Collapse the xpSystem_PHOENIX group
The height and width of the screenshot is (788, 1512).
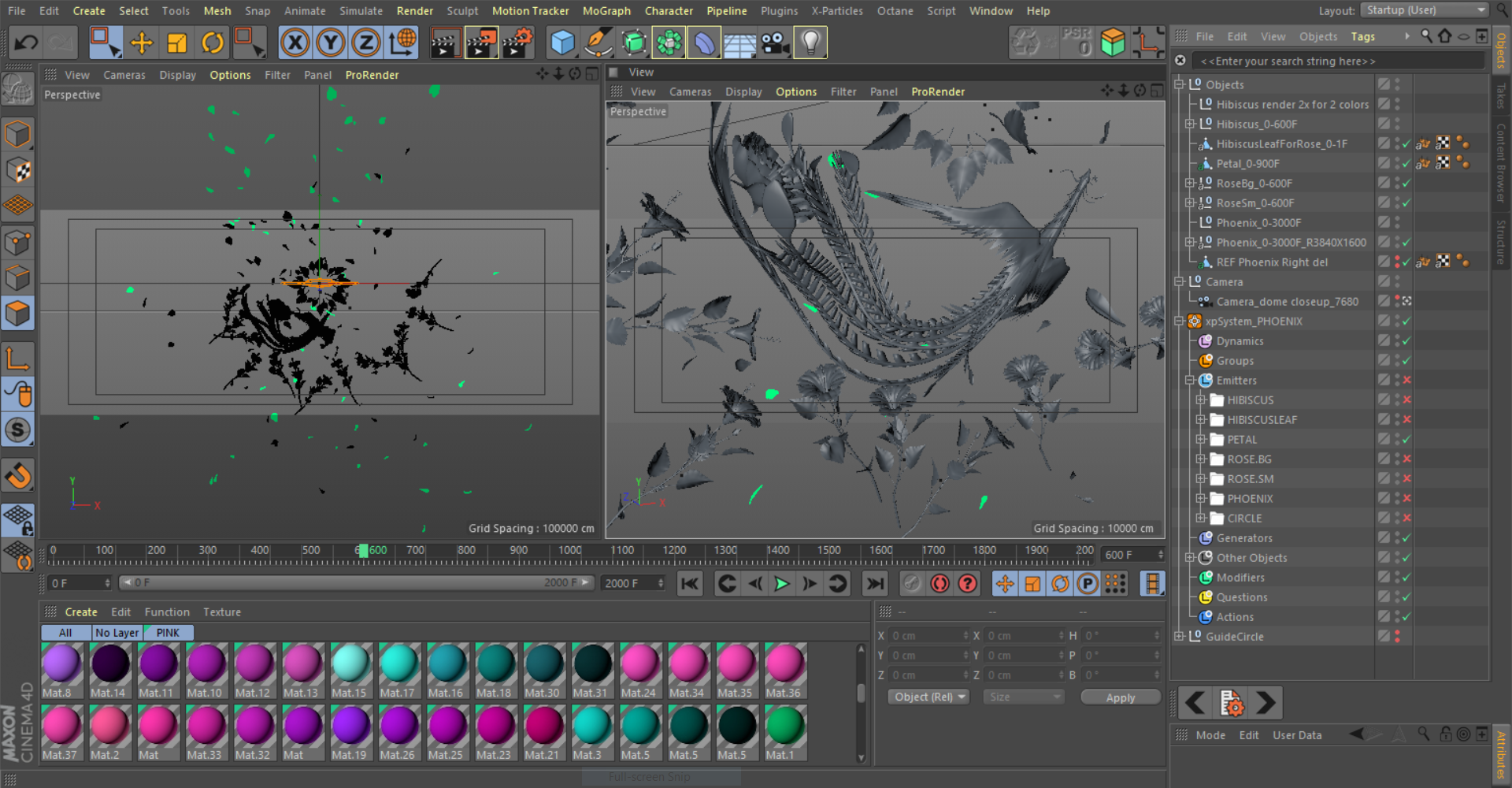click(1179, 322)
